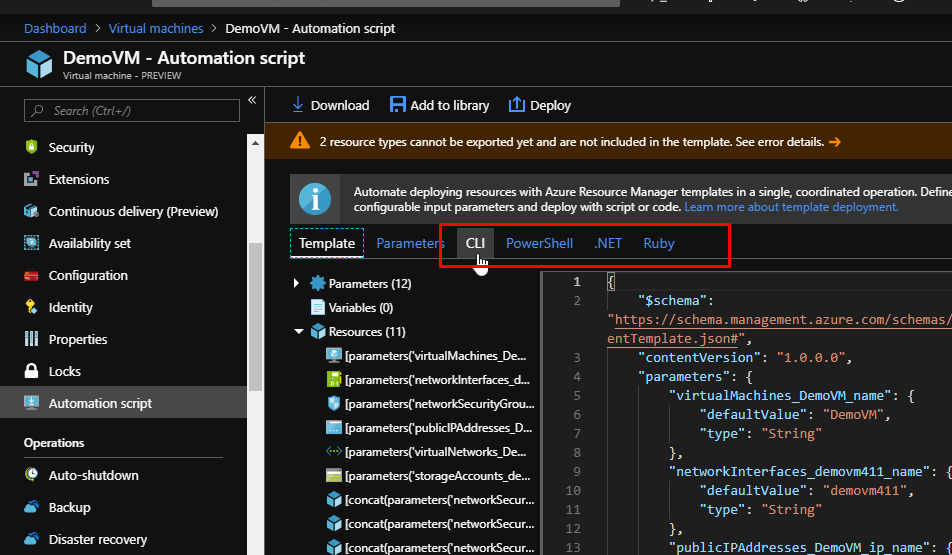Open the .NET tab
The height and width of the screenshot is (555, 952).
[608, 243]
